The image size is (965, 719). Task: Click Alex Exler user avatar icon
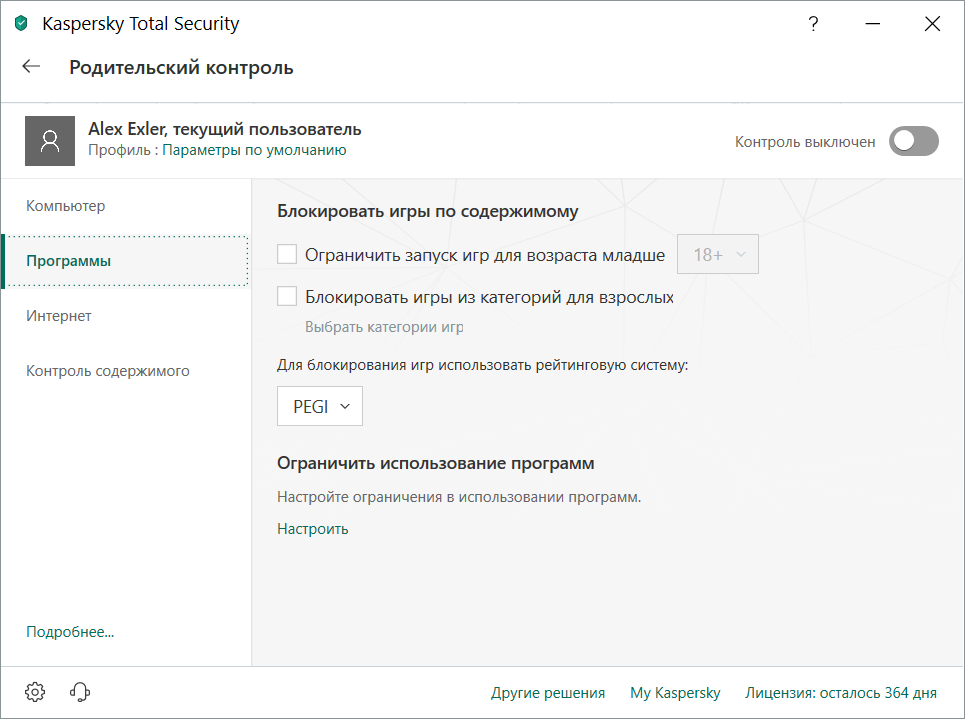pos(50,141)
